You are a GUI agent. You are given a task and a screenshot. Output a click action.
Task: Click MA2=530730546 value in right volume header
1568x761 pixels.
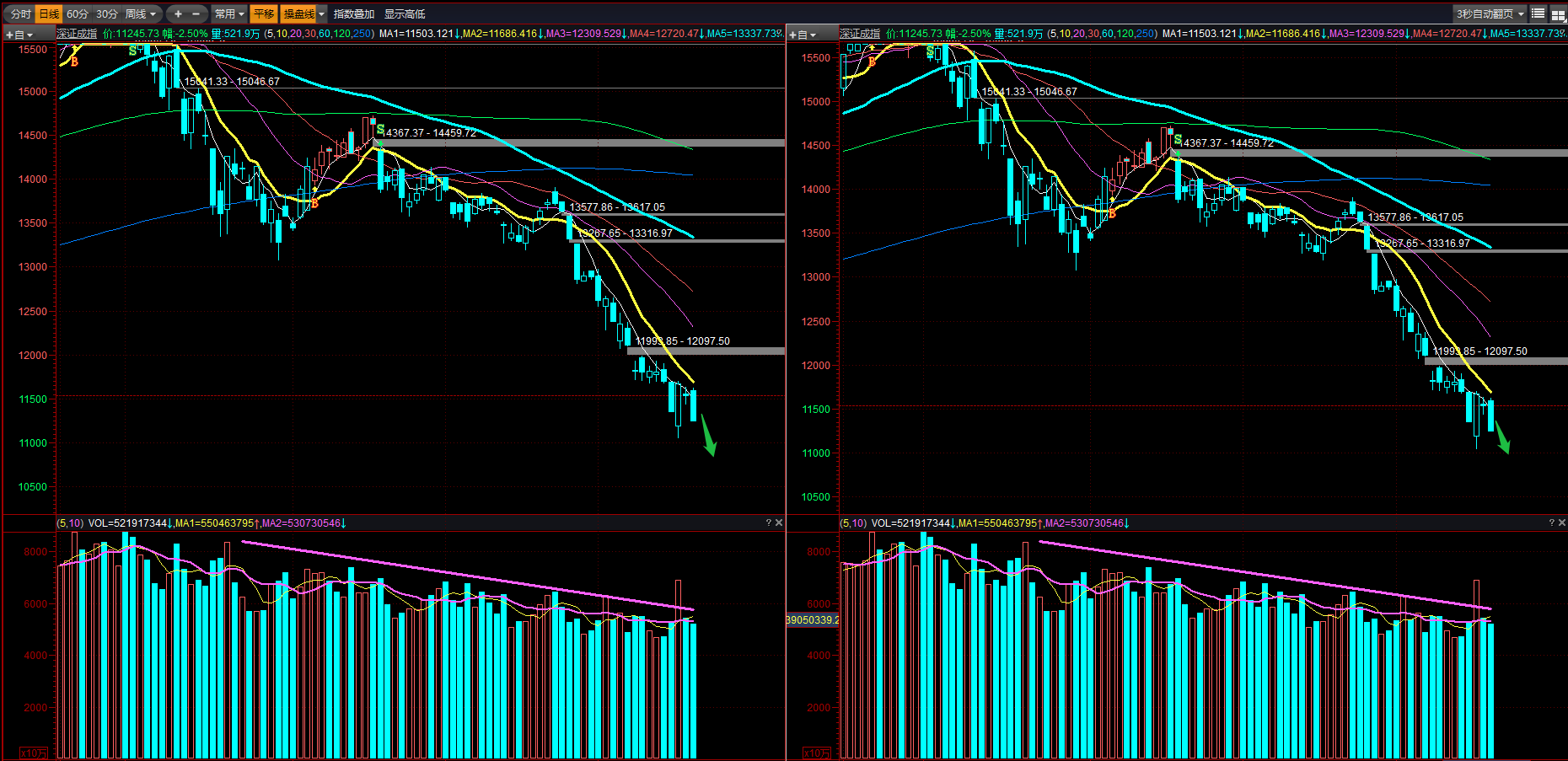click(x=1084, y=523)
